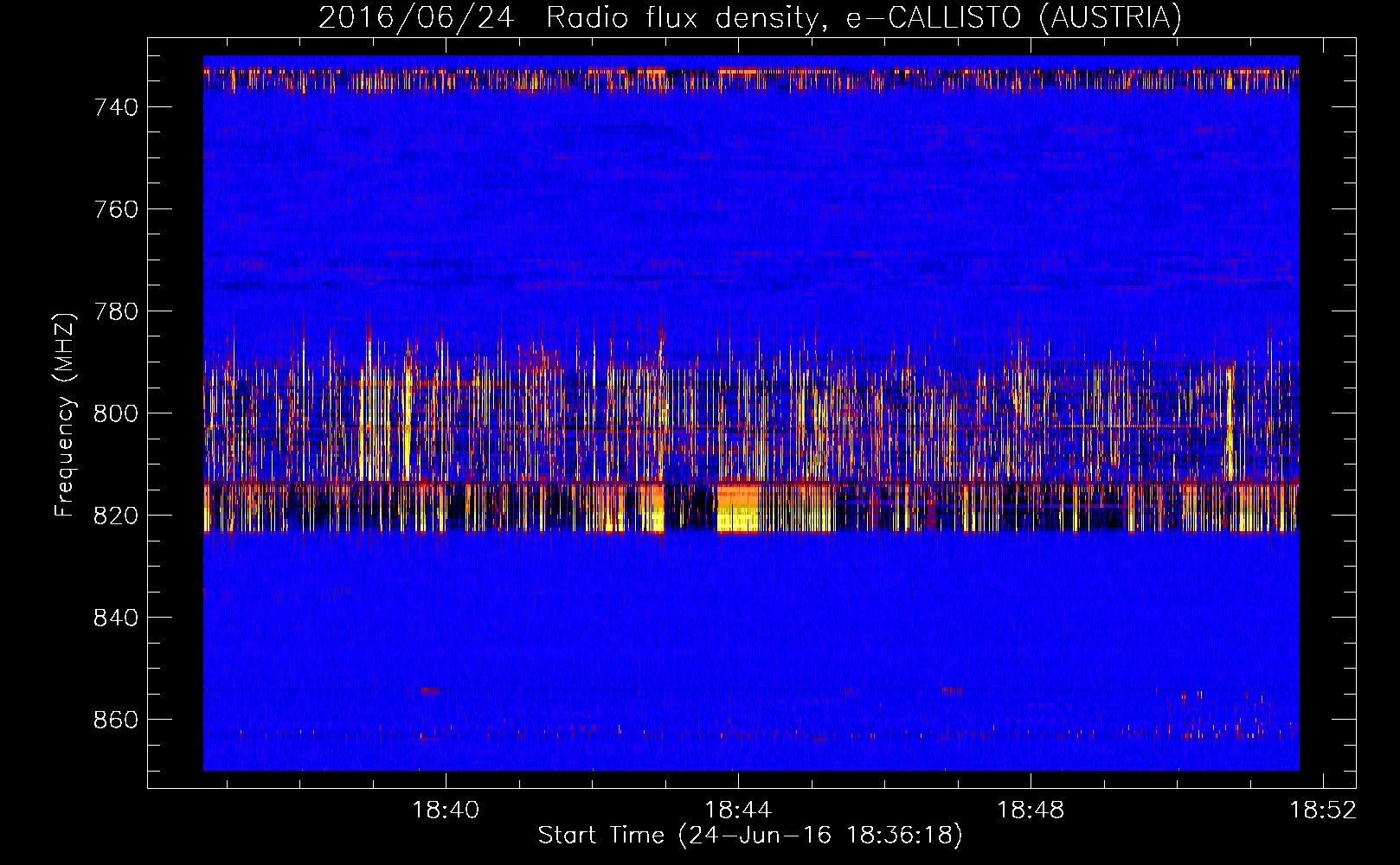Click the plot title text at top
The width and height of the screenshot is (1400, 865).
tap(750, 17)
